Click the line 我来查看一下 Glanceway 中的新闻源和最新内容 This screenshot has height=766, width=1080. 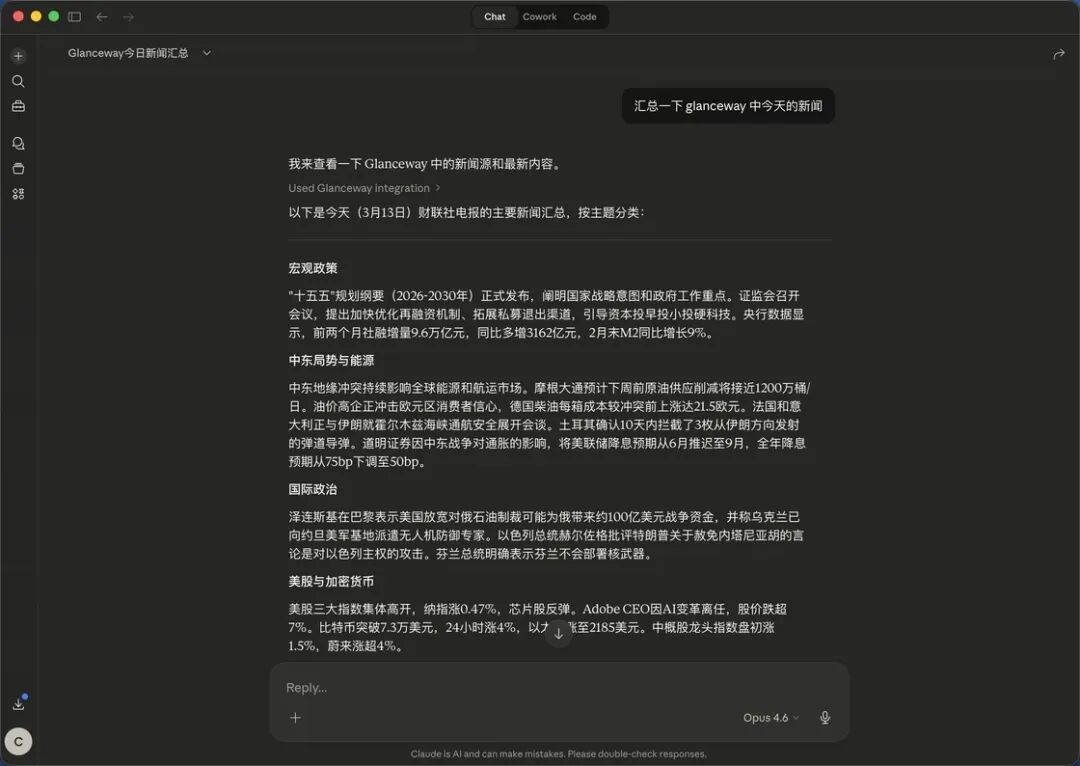click(424, 164)
